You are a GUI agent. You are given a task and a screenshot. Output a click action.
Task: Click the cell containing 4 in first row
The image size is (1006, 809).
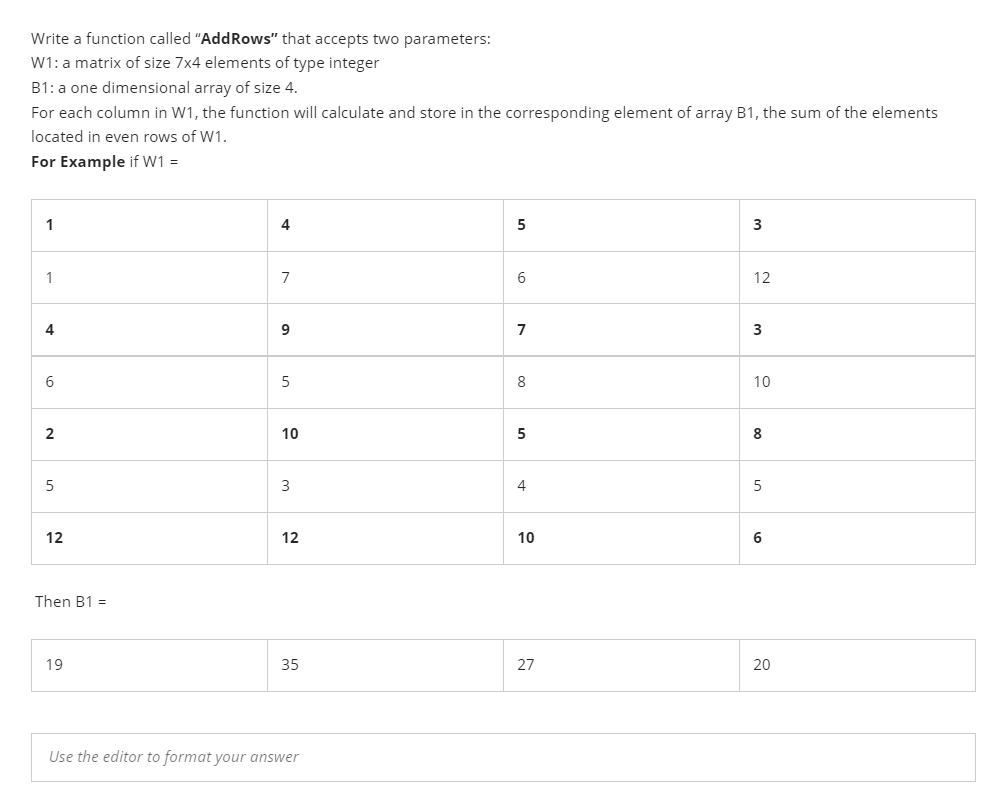[384, 225]
